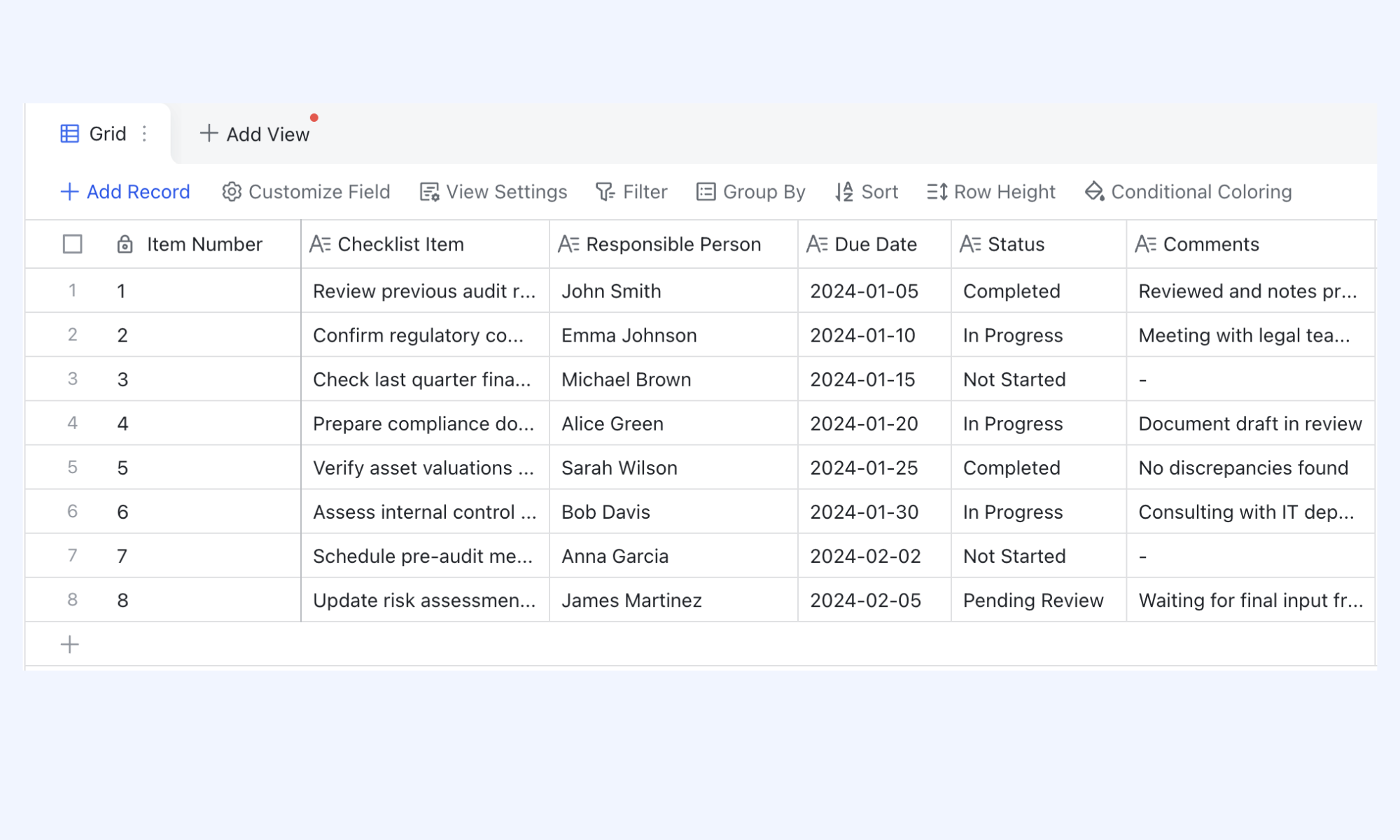Open the Sort menu
The width and height of the screenshot is (1400, 840).
point(867,192)
